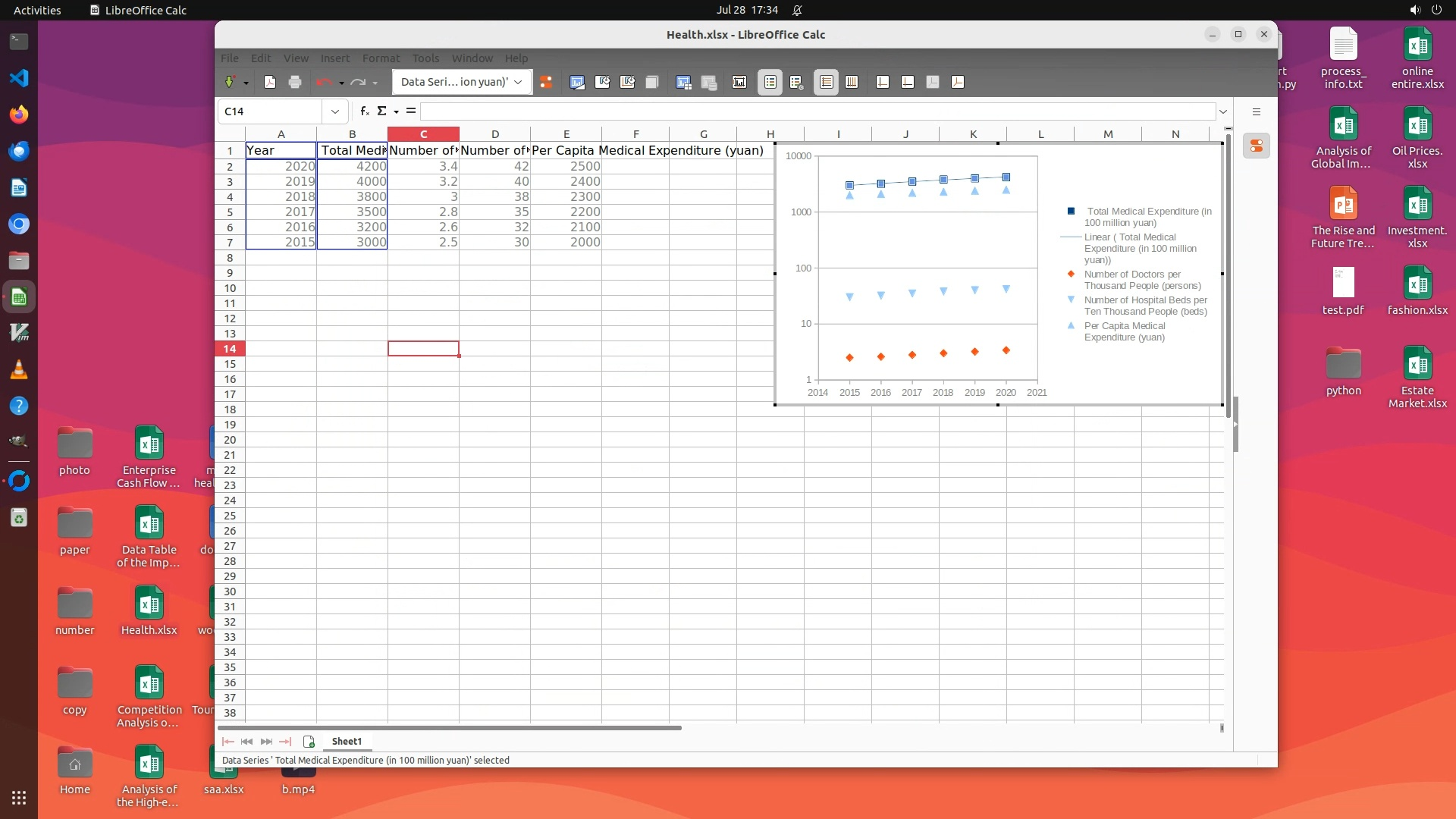Open the Format menu
The width and height of the screenshot is (1456, 819).
pos(380,58)
